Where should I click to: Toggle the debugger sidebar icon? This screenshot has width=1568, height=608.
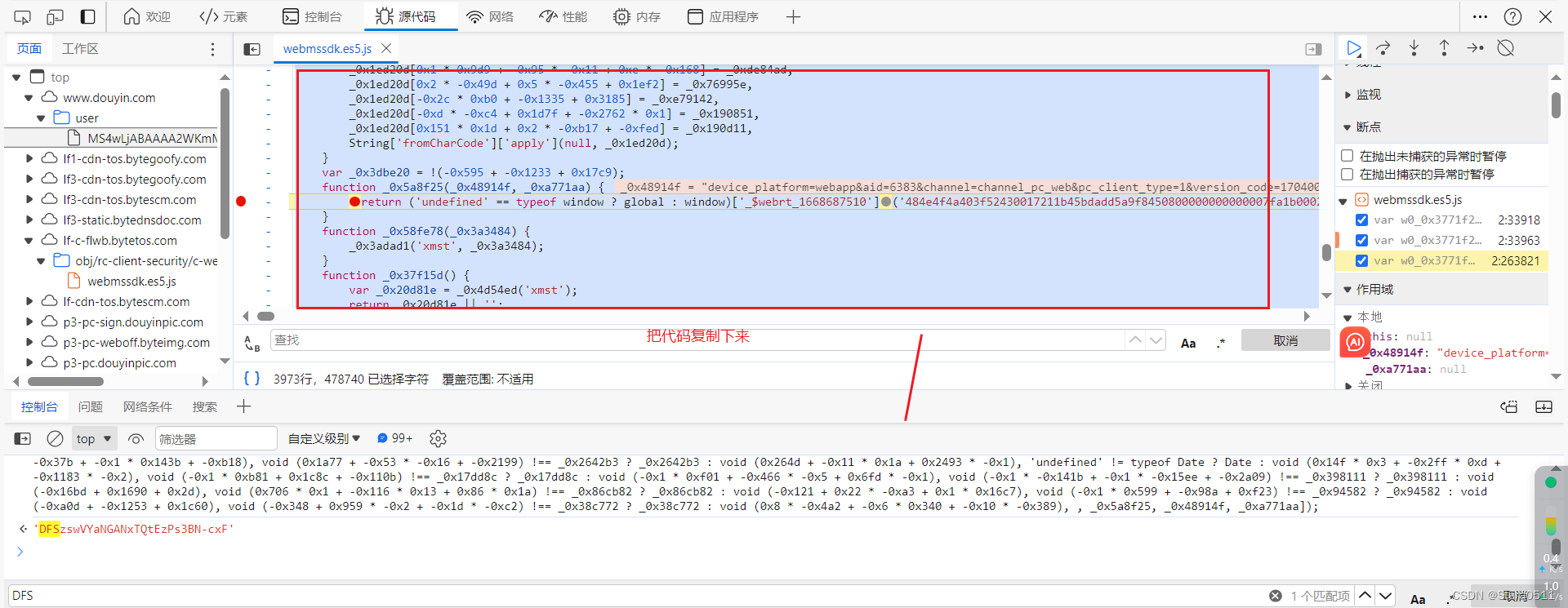coord(1313,49)
